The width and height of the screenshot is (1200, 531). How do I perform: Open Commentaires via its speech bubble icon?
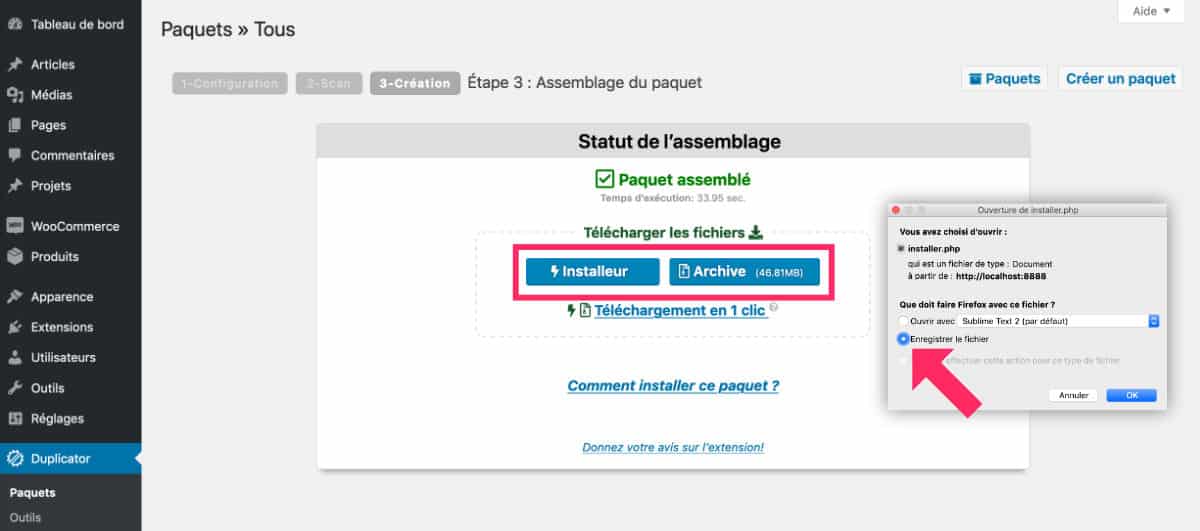(15, 156)
